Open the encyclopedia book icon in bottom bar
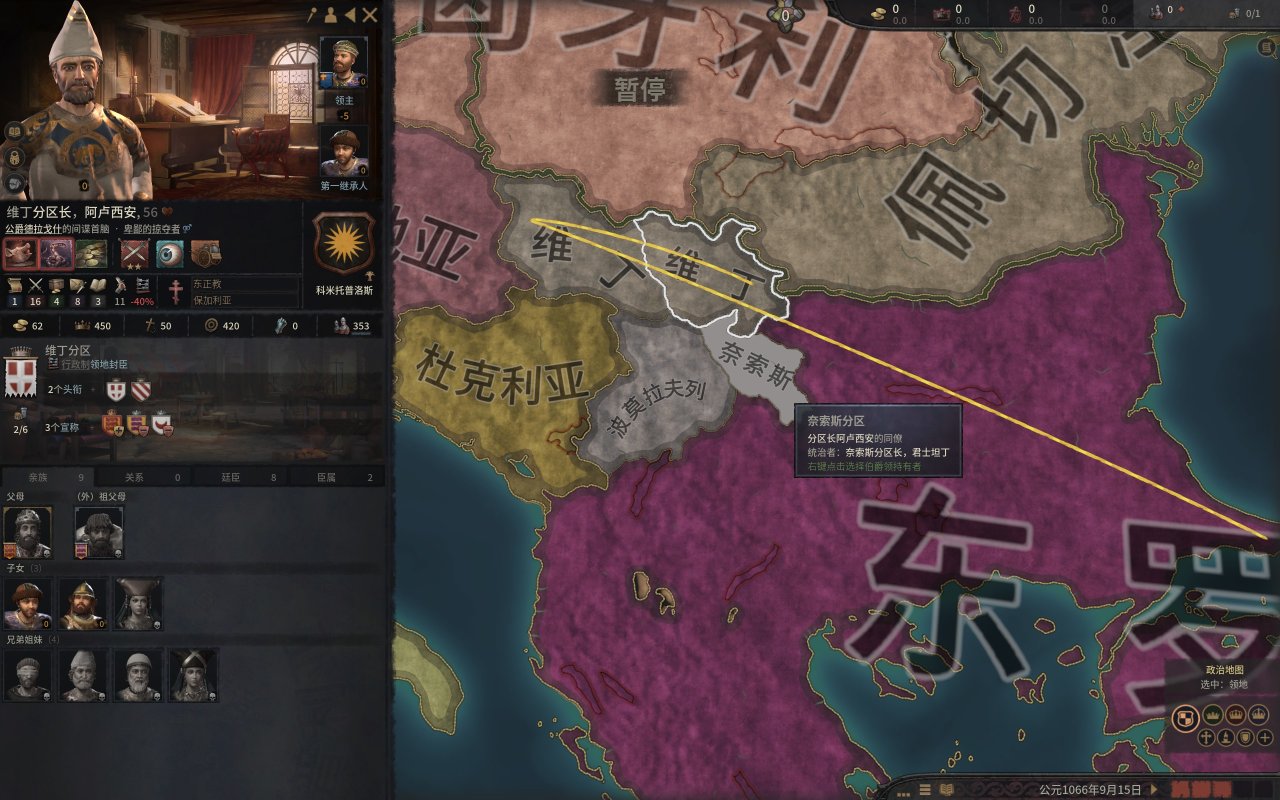1280x800 pixels. [x=946, y=789]
